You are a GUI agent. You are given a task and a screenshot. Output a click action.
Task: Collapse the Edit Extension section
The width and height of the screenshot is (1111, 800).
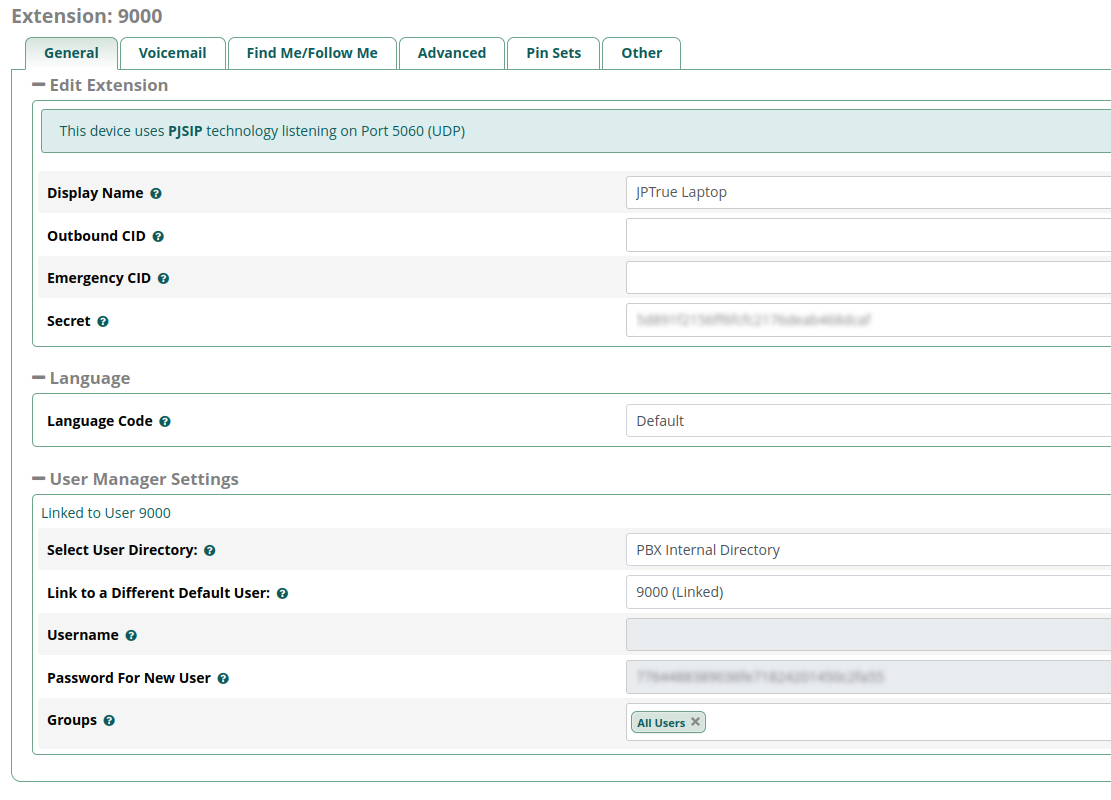pos(39,85)
